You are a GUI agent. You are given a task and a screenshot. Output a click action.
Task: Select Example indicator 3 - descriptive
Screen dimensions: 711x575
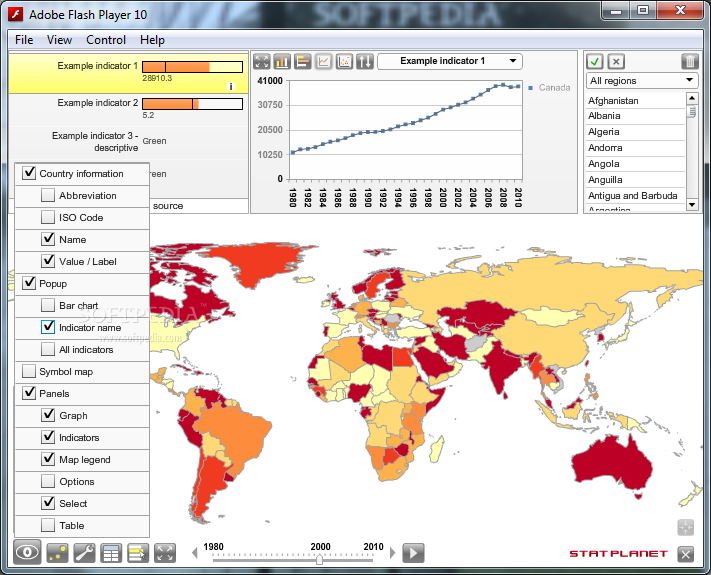pos(128,142)
